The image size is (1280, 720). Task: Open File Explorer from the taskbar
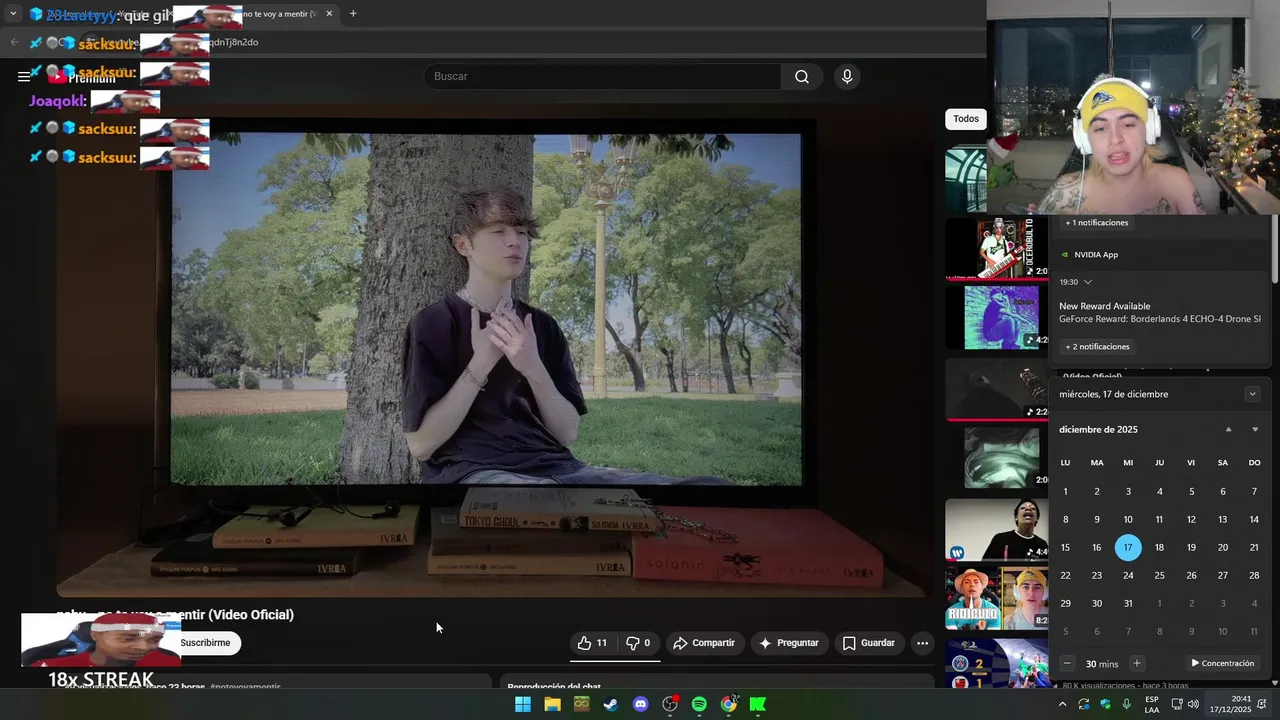point(552,704)
